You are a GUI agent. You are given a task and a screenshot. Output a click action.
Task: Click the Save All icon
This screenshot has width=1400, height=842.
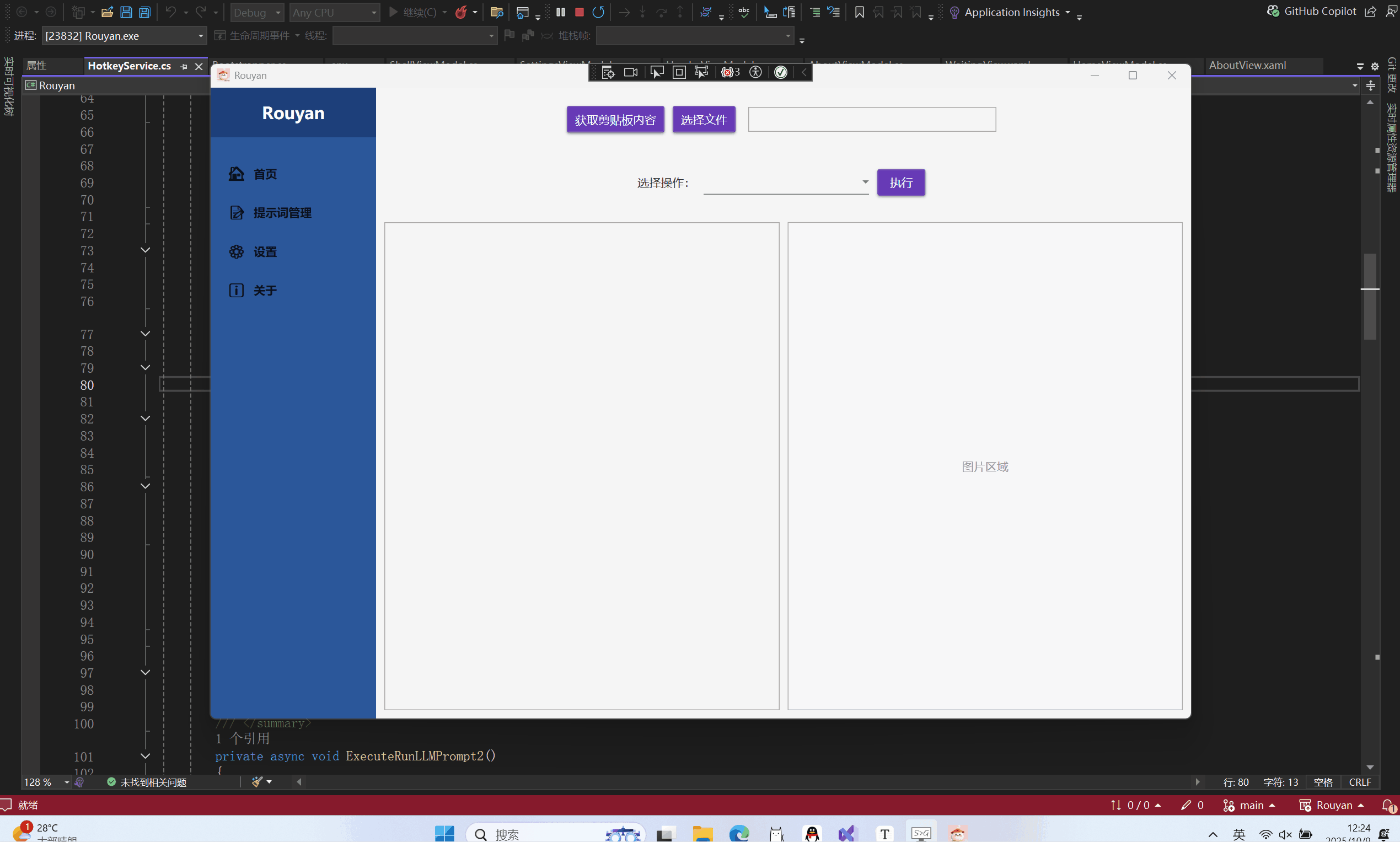click(145, 12)
